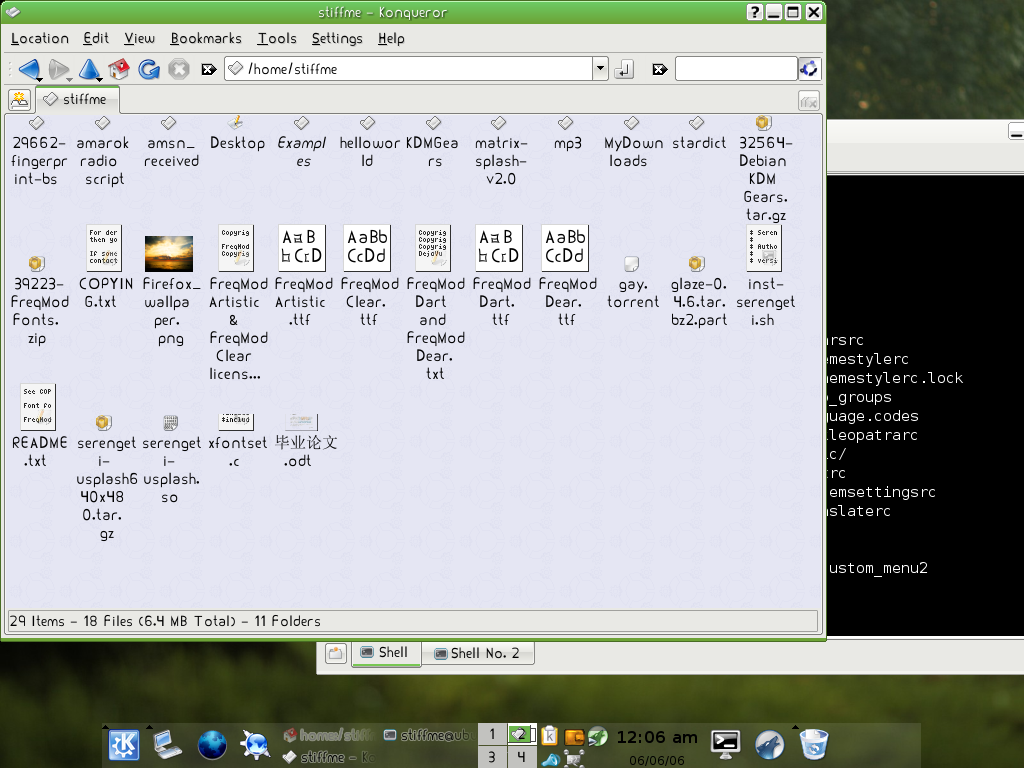Select the amarok radio script folder

pos(103,152)
